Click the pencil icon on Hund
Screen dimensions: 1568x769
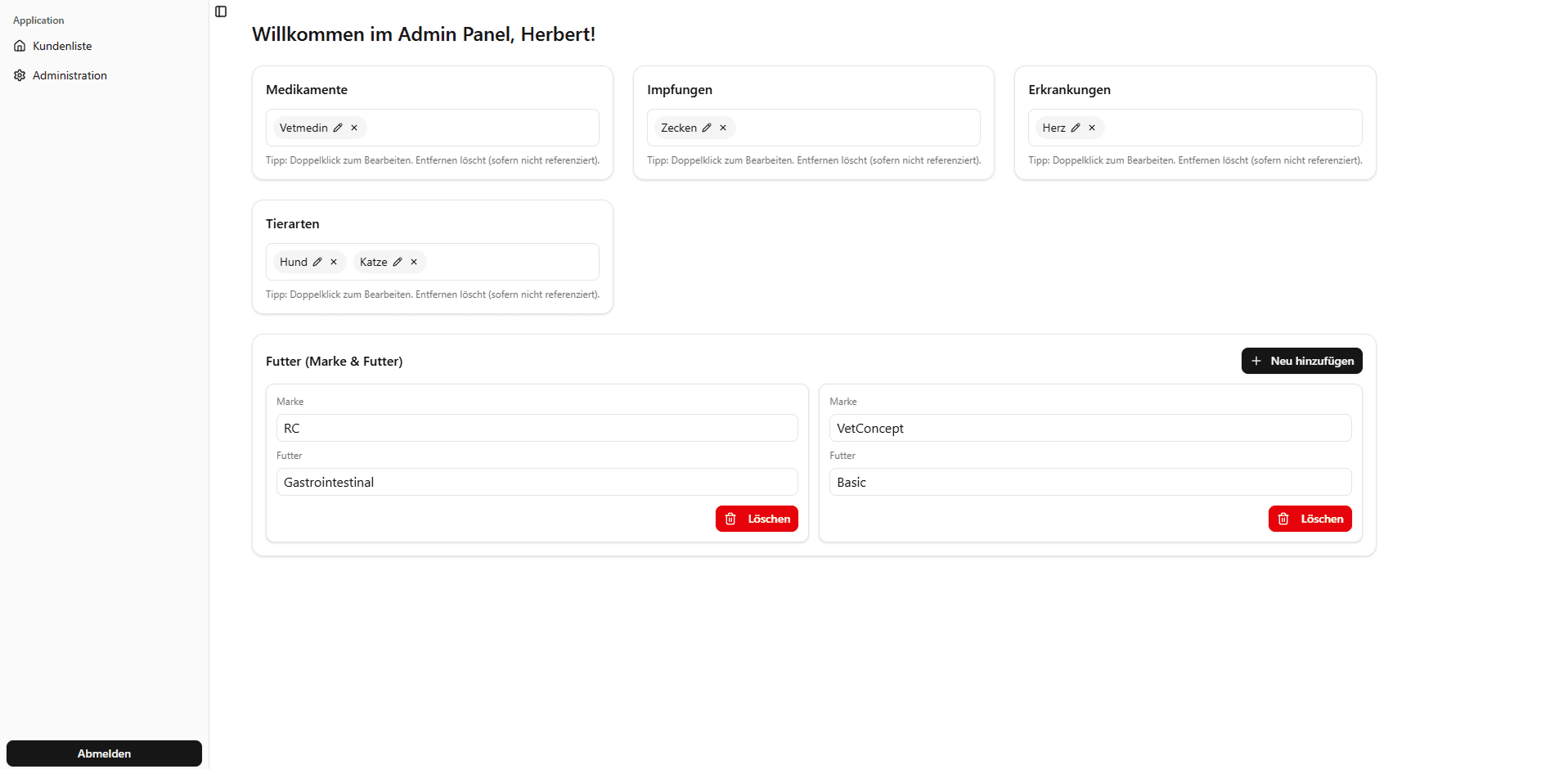pyautogui.click(x=317, y=262)
